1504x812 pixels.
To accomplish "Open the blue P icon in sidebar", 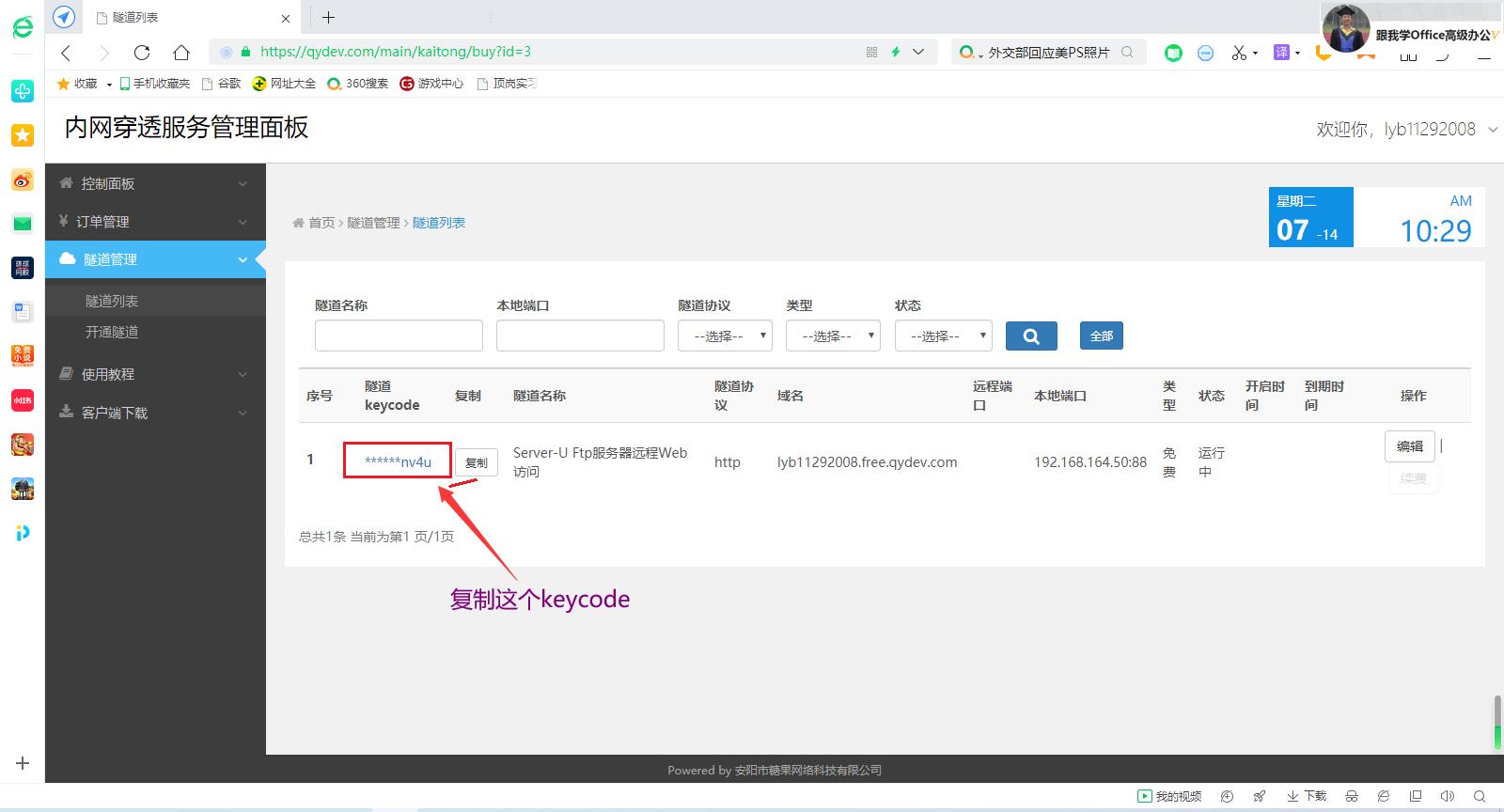I will pyautogui.click(x=23, y=533).
